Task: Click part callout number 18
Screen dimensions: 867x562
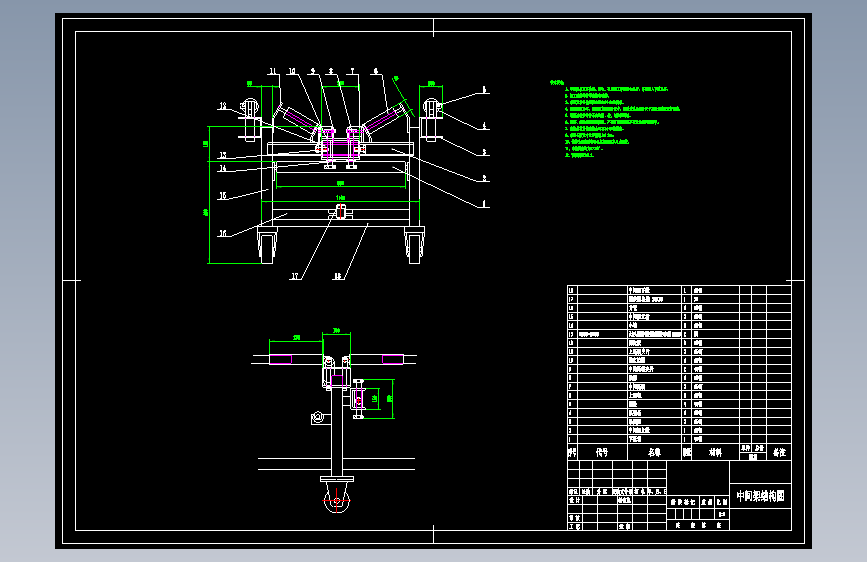Action: tap(337, 275)
